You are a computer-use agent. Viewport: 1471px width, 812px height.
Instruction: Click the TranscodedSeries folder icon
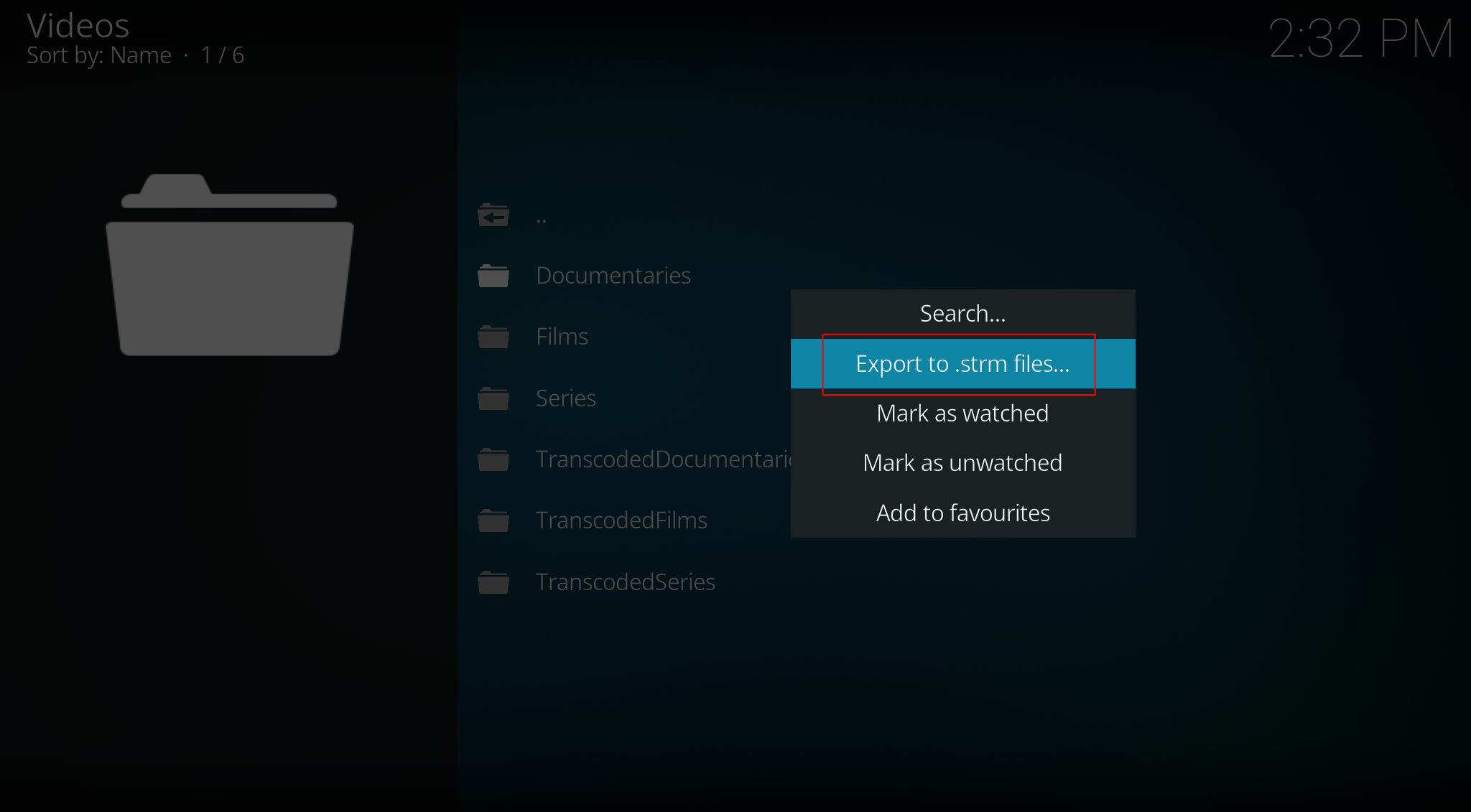(x=493, y=582)
